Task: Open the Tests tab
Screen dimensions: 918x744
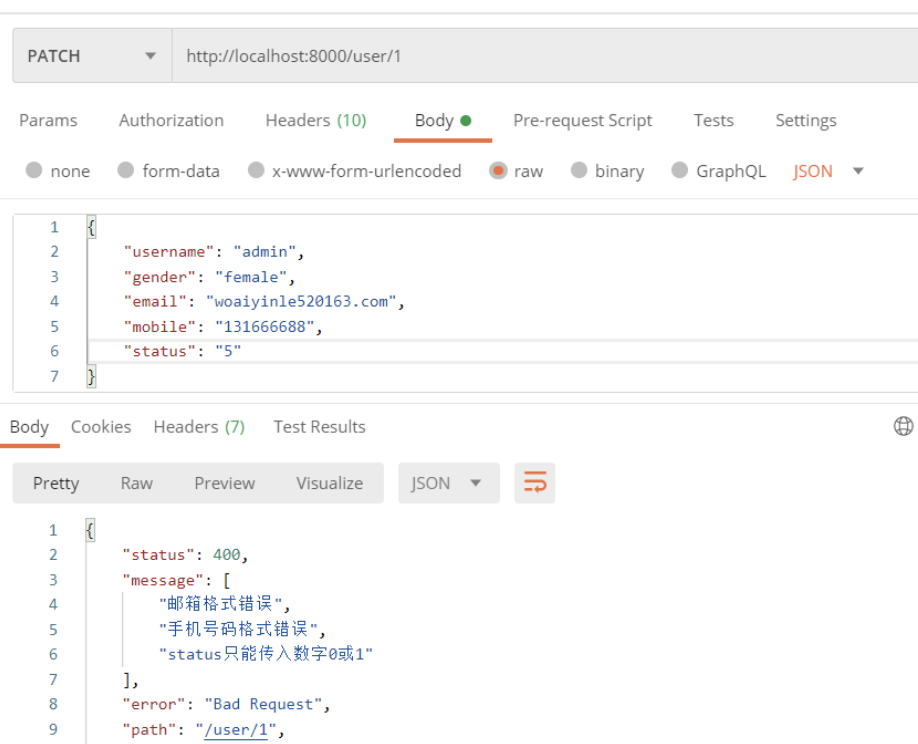Action: click(713, 120)
